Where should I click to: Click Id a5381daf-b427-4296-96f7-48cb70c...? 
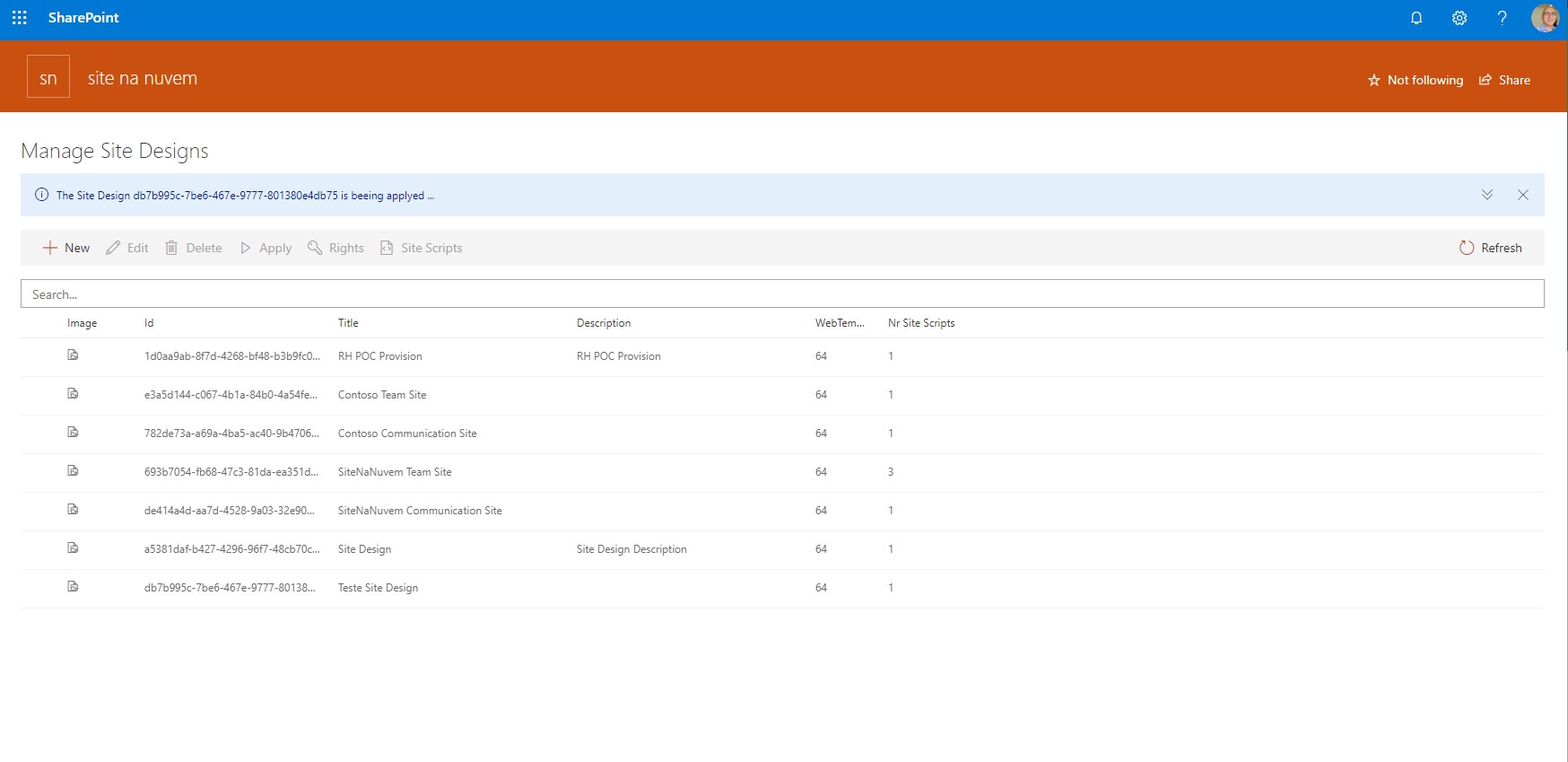coord(232,549)
